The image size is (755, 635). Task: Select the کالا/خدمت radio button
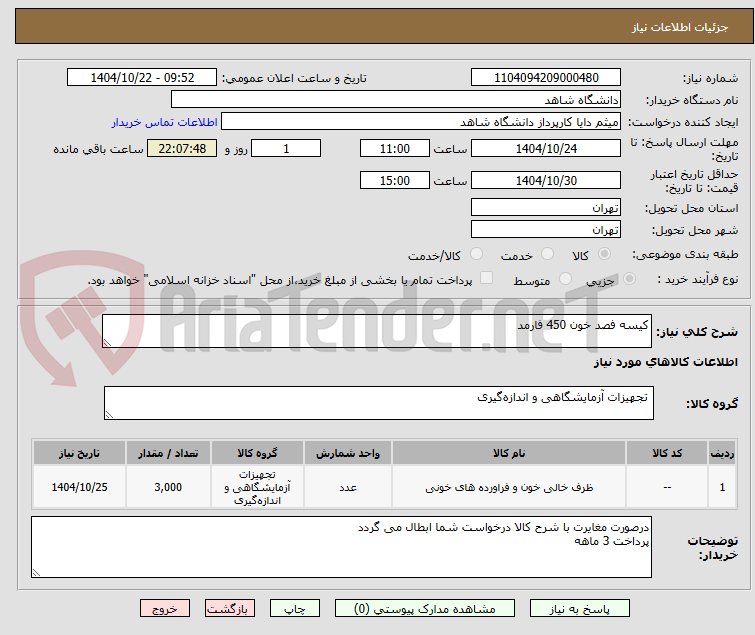coord(476,254)
